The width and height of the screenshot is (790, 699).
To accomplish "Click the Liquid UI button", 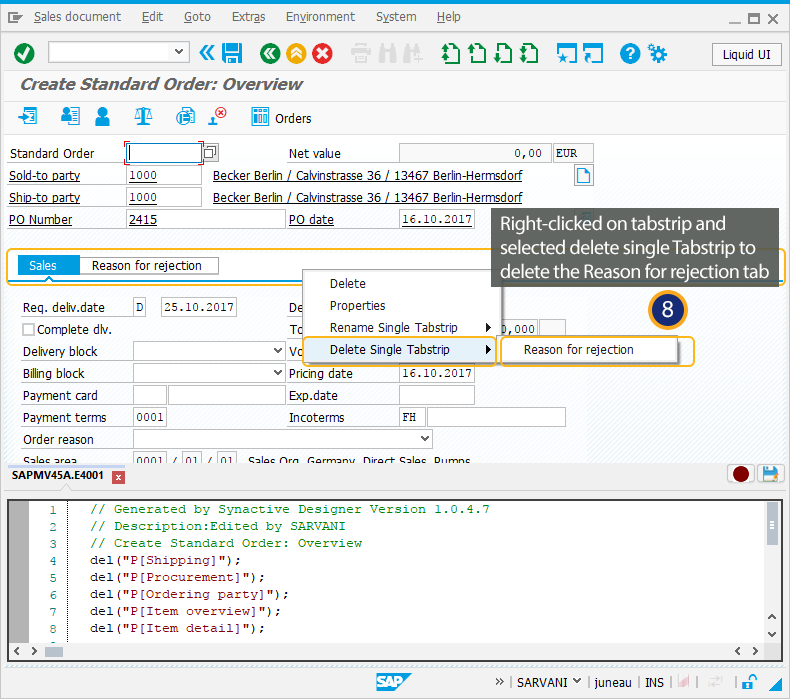I will pyautogui.click(x=746, y=54).
